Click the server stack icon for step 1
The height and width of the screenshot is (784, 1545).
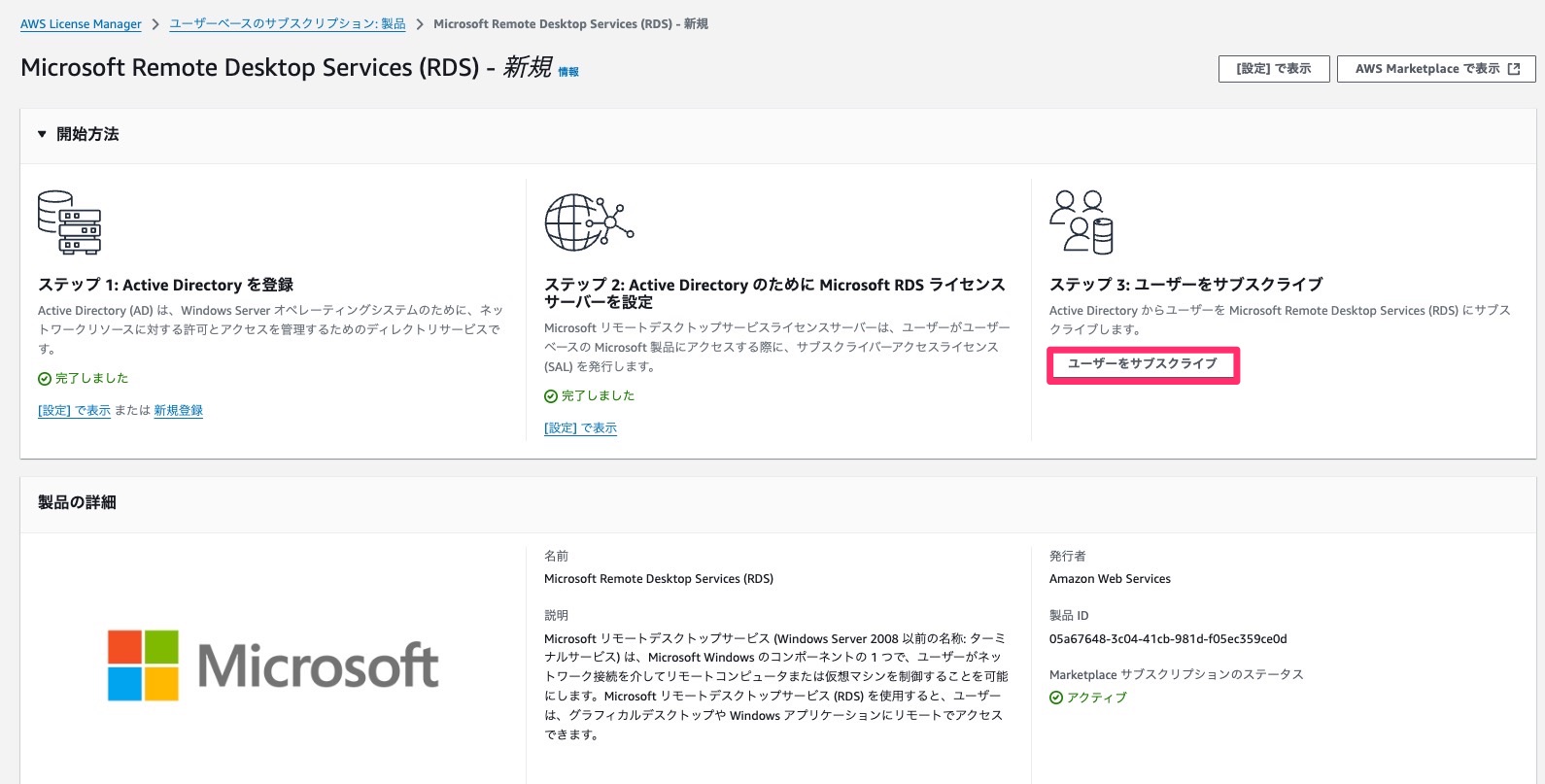tap(69, 222)
